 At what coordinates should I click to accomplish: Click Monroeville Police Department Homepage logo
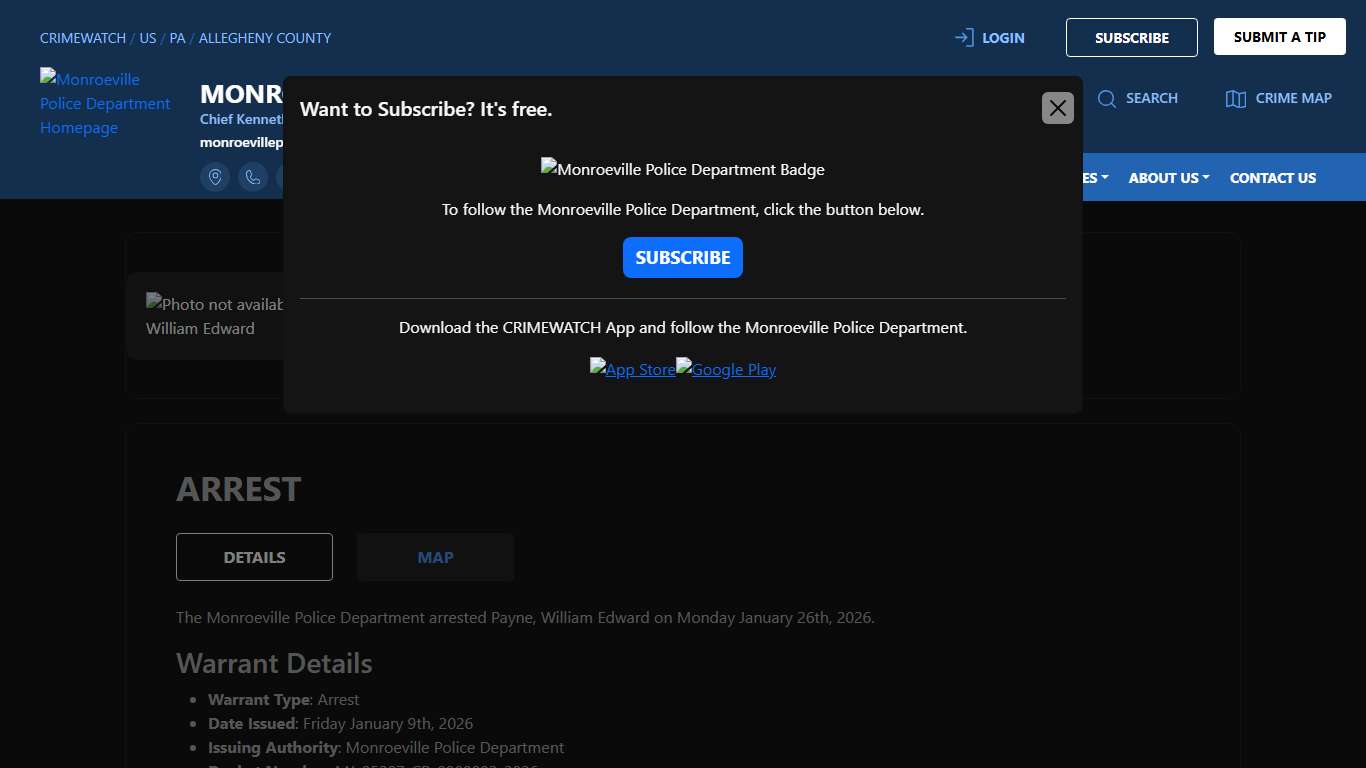tap(105, 103)
